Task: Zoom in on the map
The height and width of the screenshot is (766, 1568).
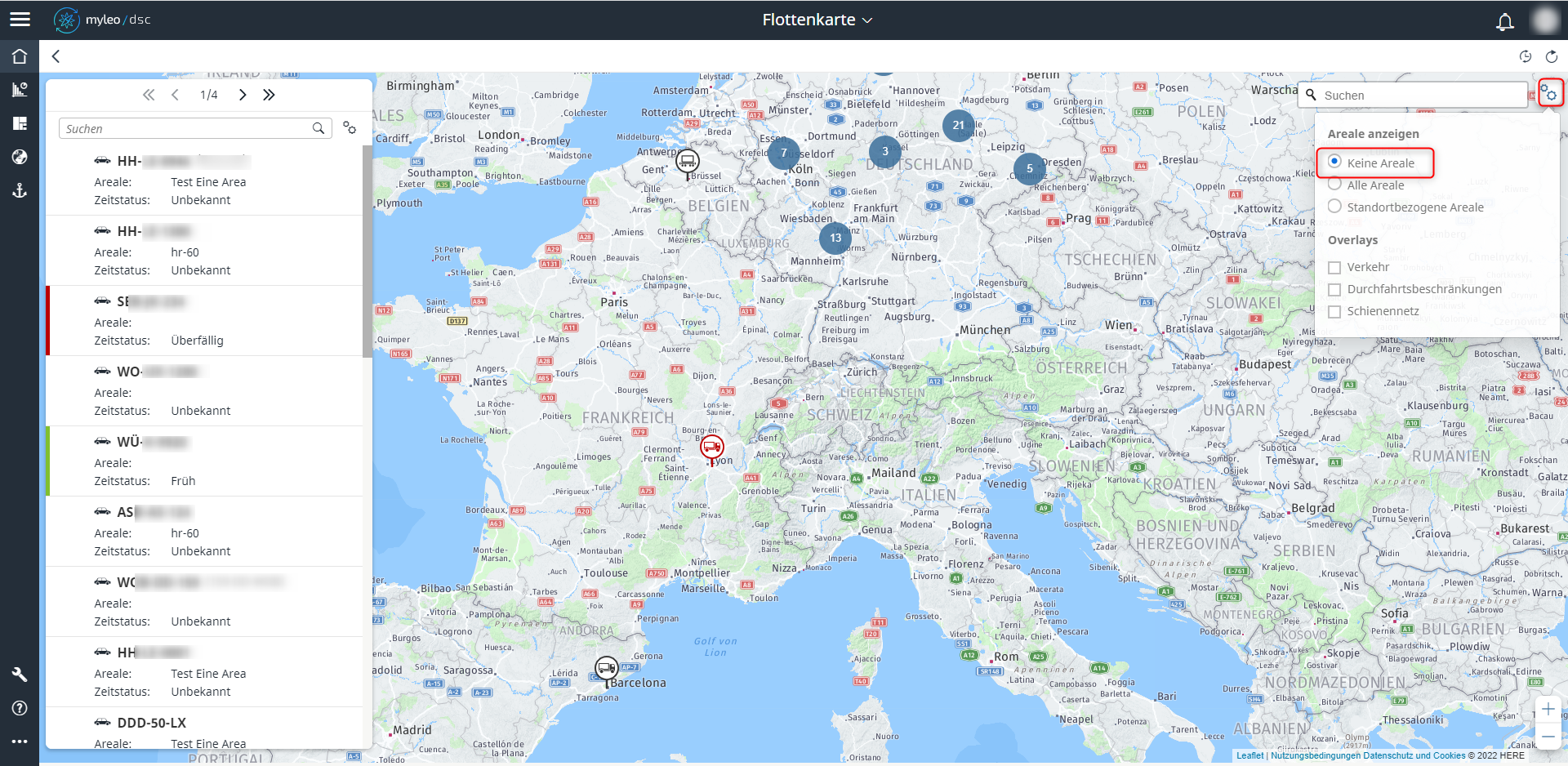Action: (1548, 709)
